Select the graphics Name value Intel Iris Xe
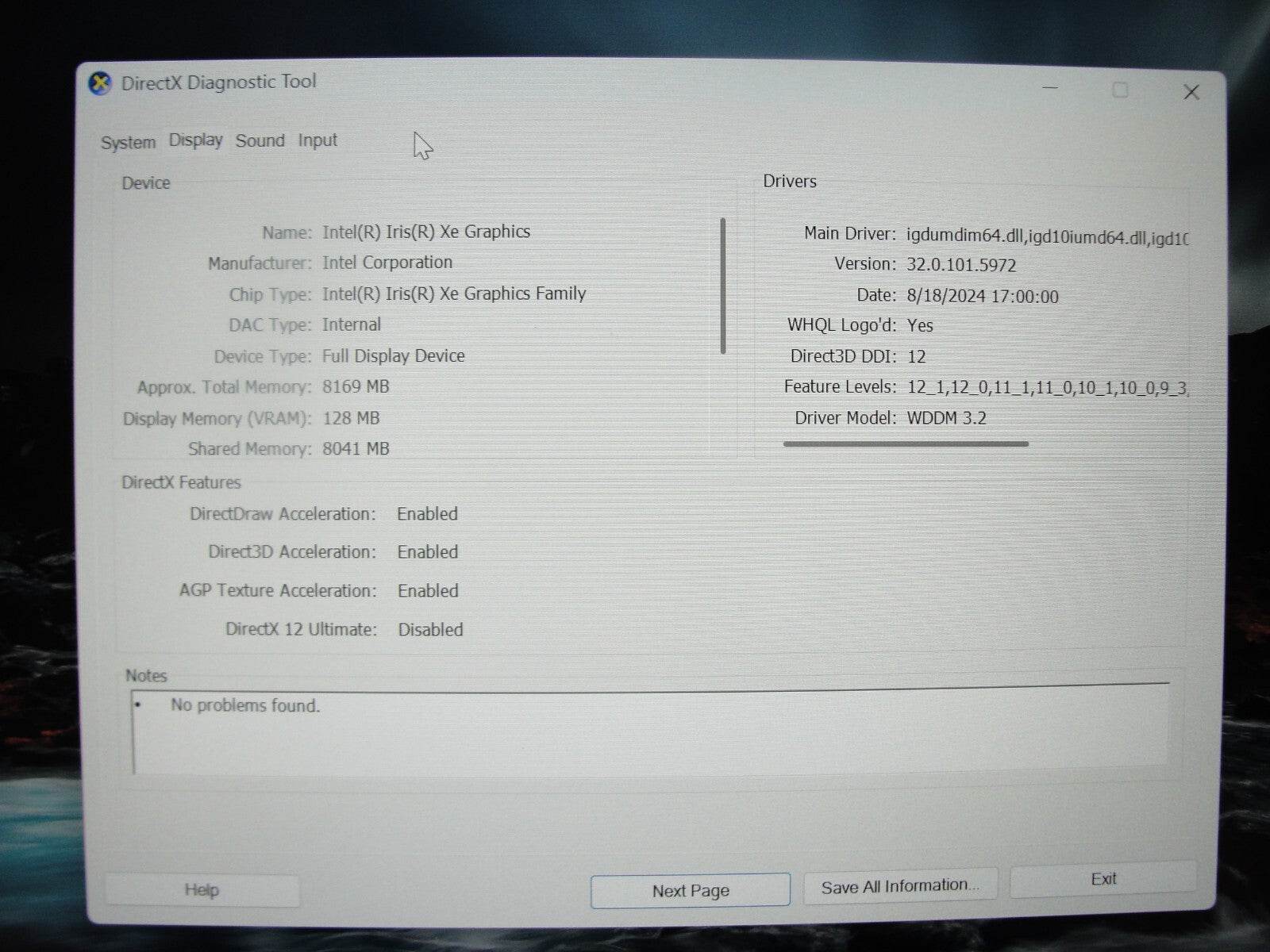 coord(426,232)
